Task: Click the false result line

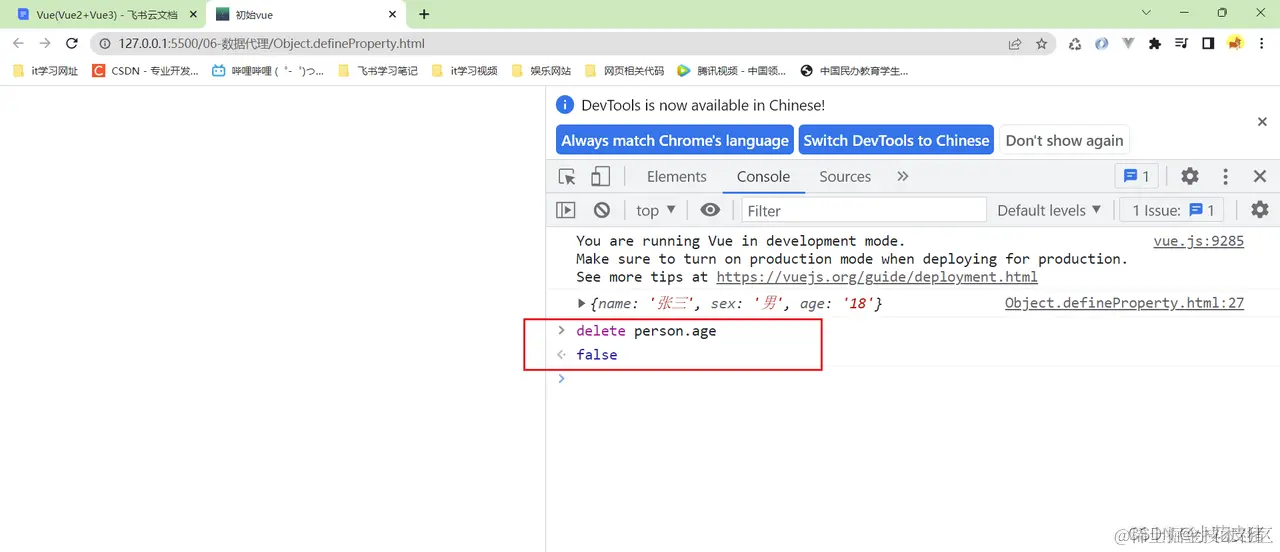Action: click(x=597, y=355)
